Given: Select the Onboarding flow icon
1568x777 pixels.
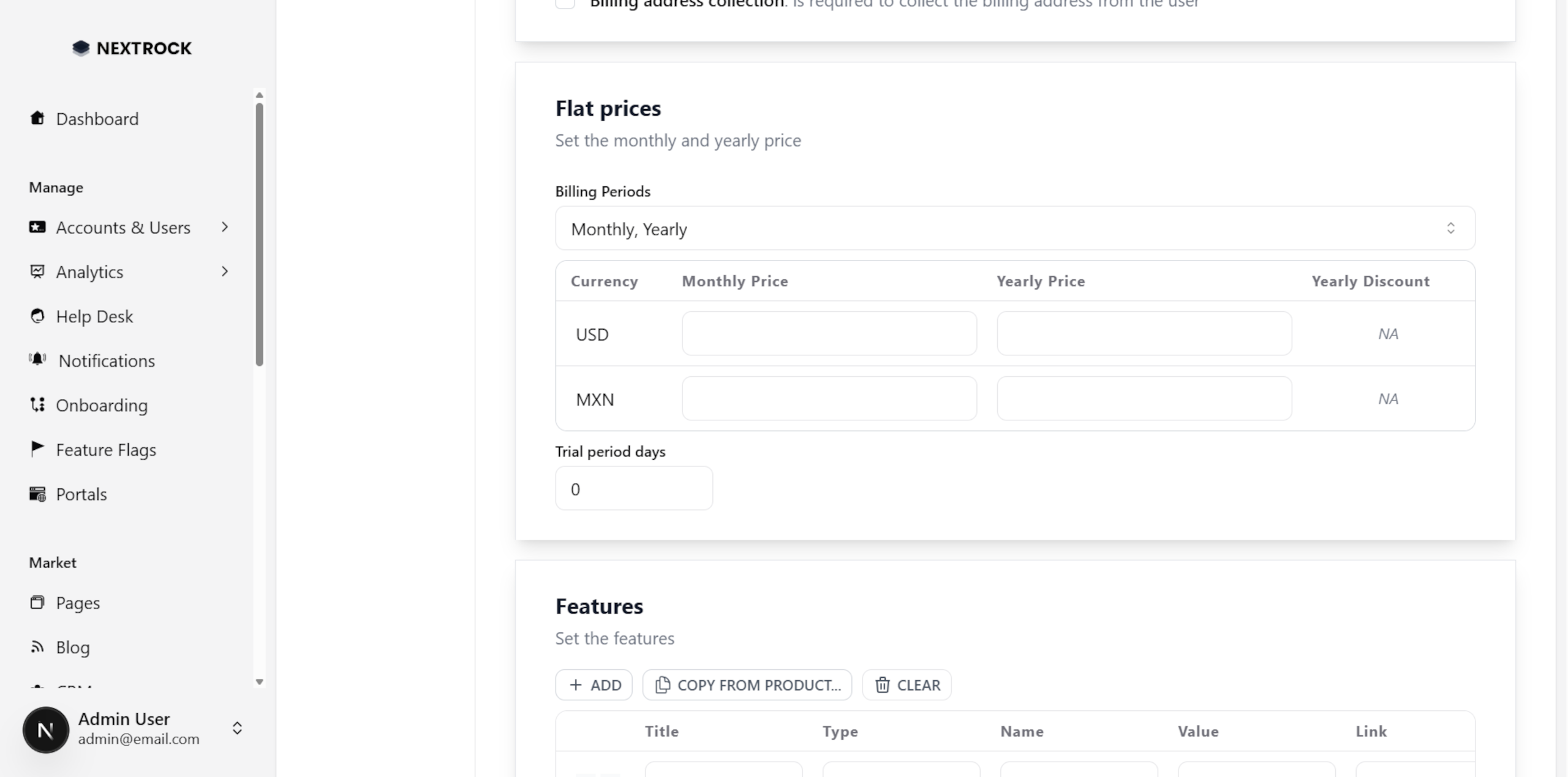Looking at the screenshot, I should click(37, 404).
